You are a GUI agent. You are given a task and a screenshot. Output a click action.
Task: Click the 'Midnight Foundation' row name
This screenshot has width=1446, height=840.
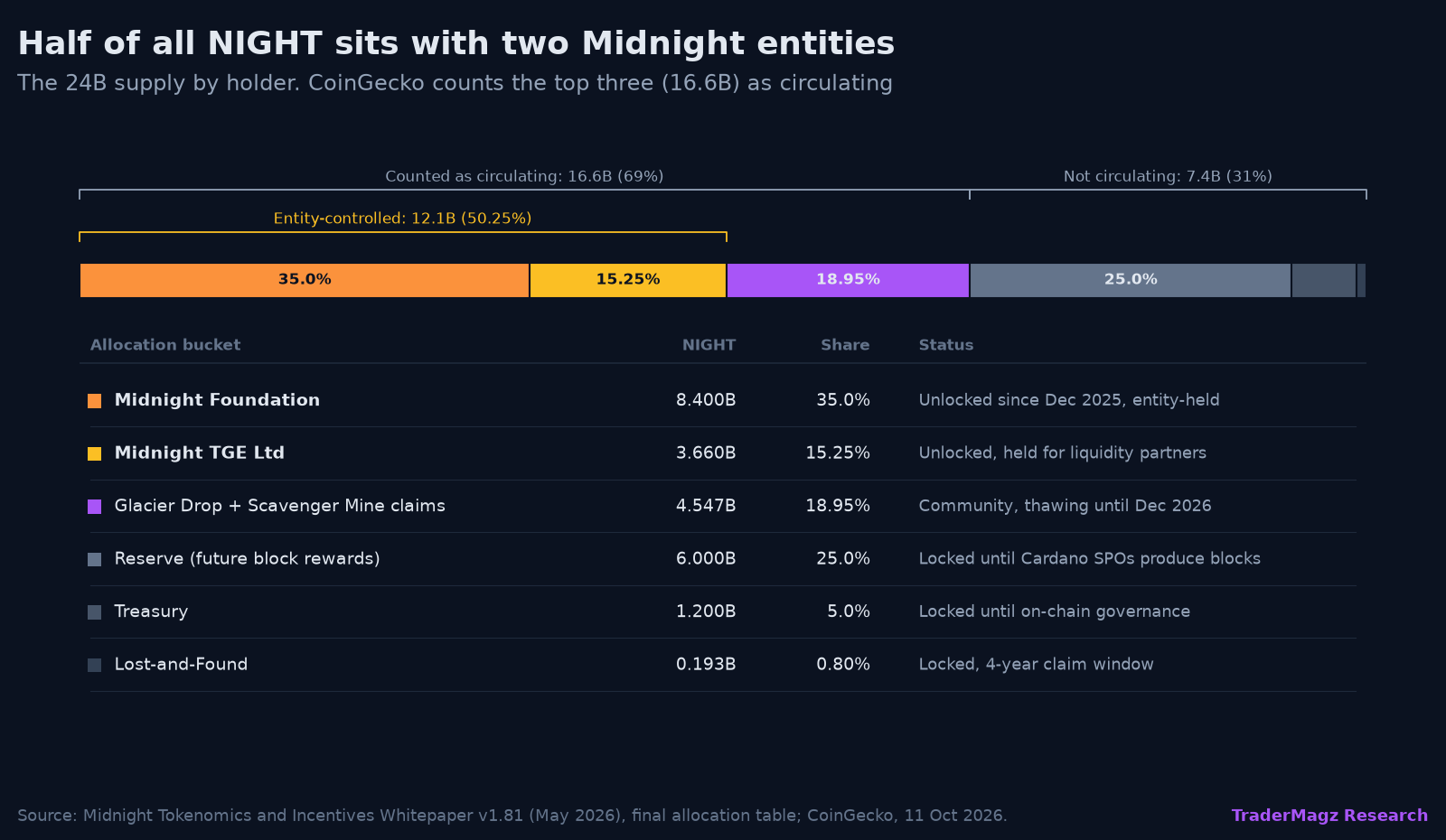coord(217,400)
